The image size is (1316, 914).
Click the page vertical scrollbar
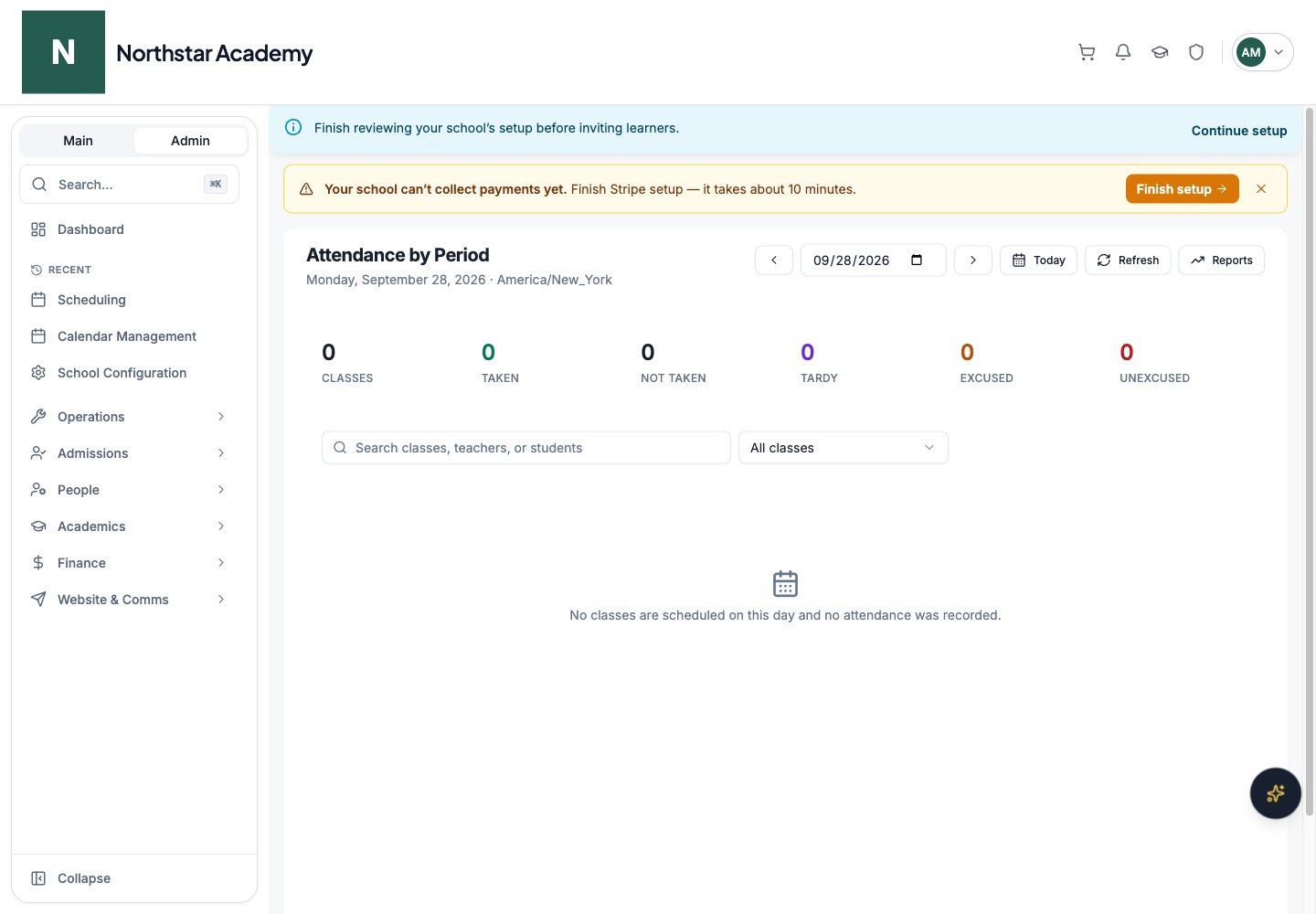point(1310,462)
